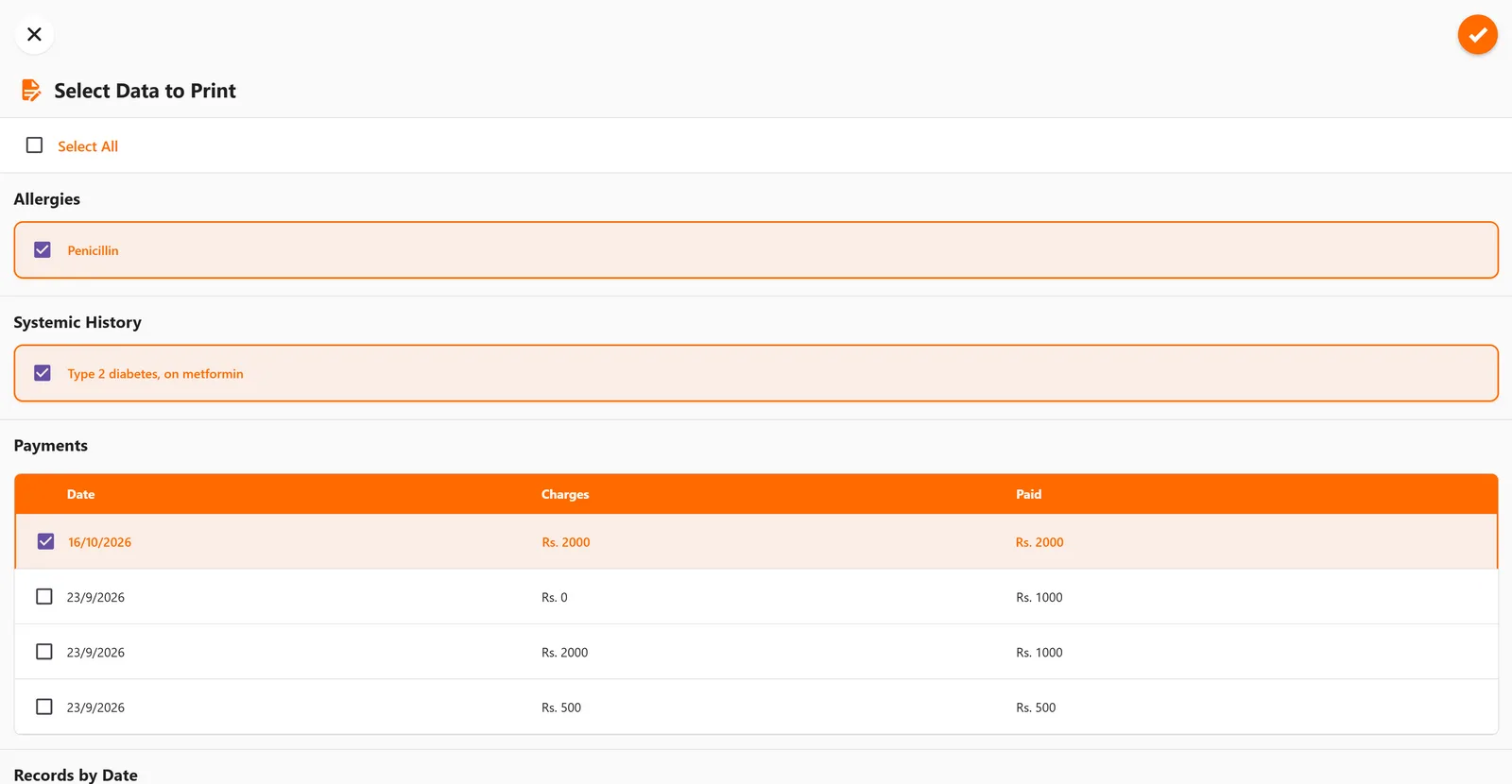Tick the checkbox of the 23/9/2026 row charging Rs. 2000
This screenshot has height=784, width=1512.
[x=44, y=652]
